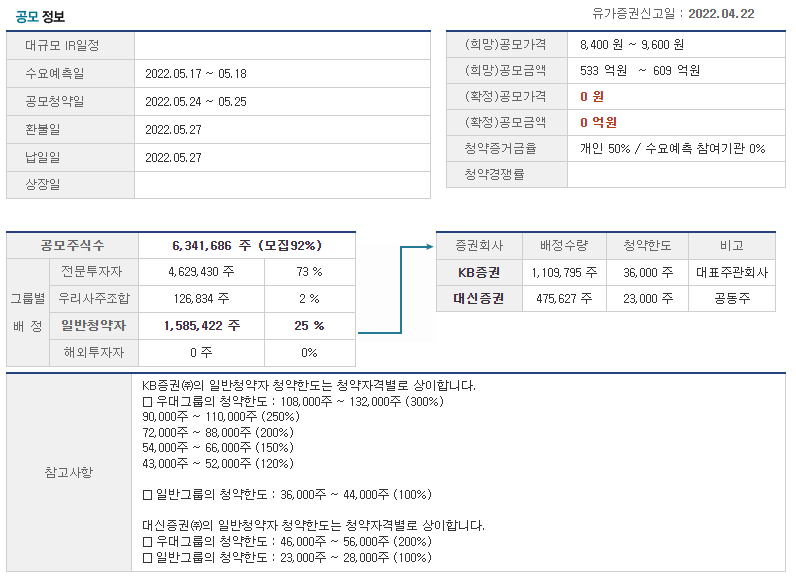The image size is (796, 576).
Task: Select 우대그룹 108,000주 ~ 132,000주 (300%) line
Action: point(293,401)
